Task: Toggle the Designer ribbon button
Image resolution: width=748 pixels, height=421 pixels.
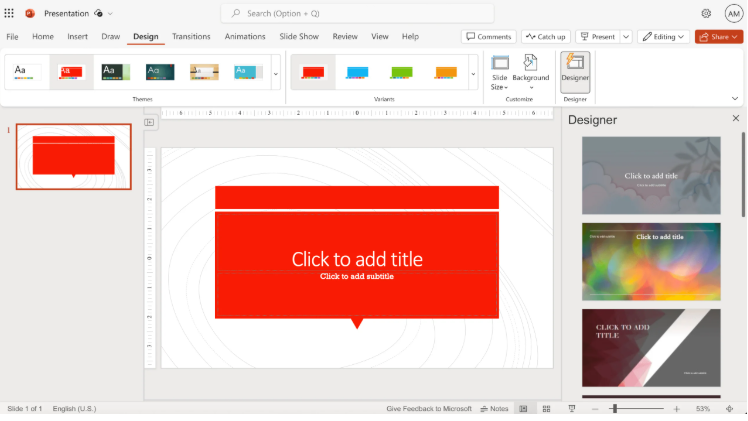Action: coord(575,72)
